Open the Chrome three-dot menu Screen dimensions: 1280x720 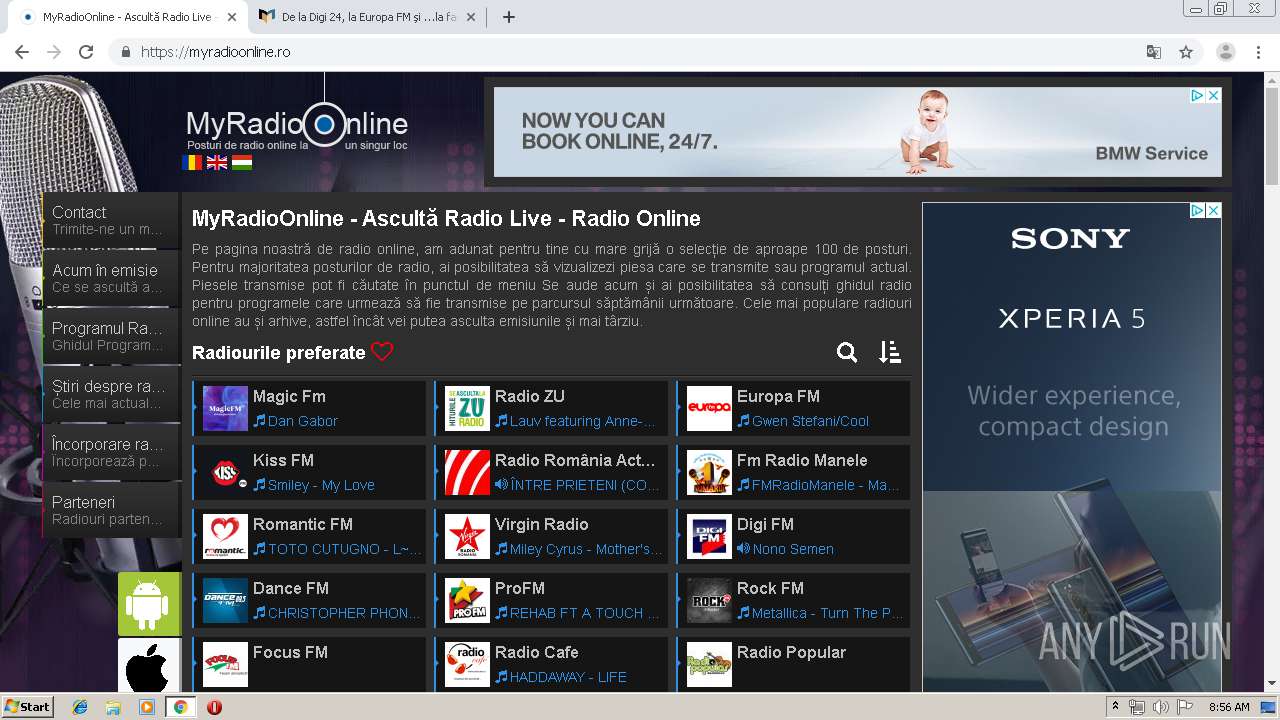click(x=1259, y=52)
